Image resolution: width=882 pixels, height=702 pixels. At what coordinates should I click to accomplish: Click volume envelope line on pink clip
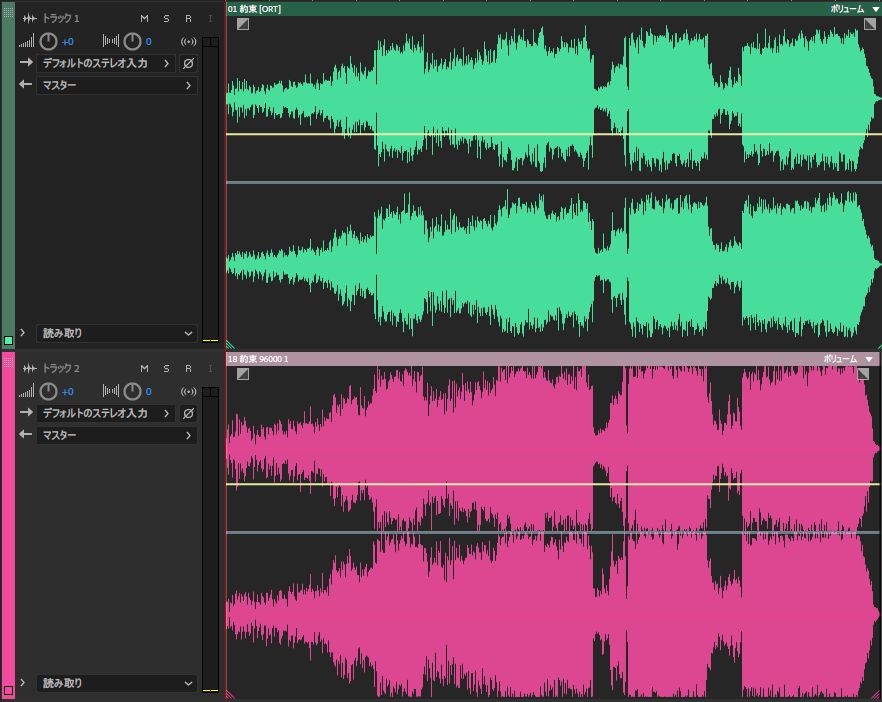[x=554, y=484]
